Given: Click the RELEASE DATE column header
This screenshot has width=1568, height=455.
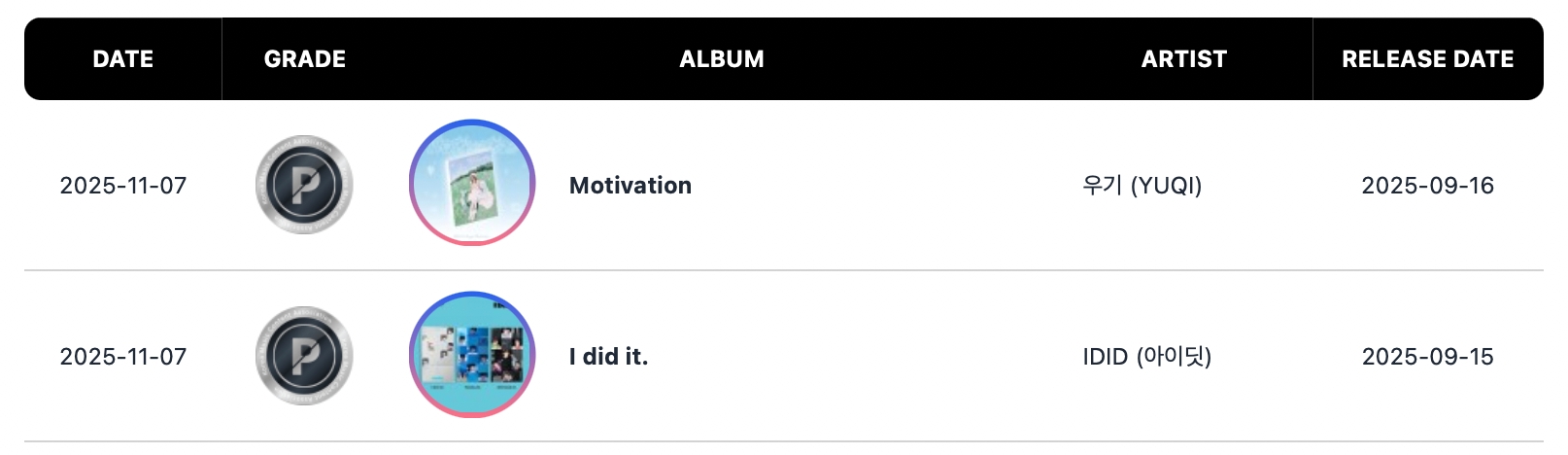Looking at the screenshot, I should coord(1427,59).
